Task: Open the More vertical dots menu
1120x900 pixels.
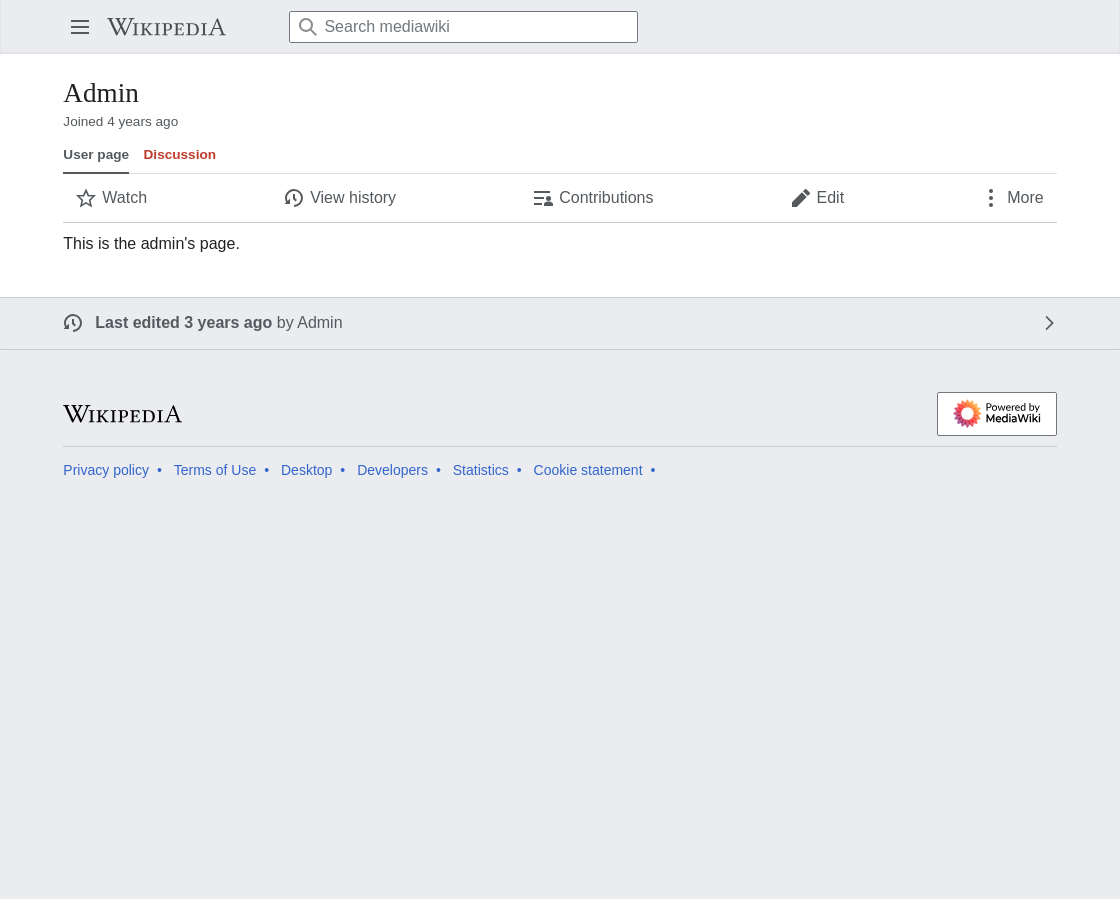Action: click(x=991, y=198)
